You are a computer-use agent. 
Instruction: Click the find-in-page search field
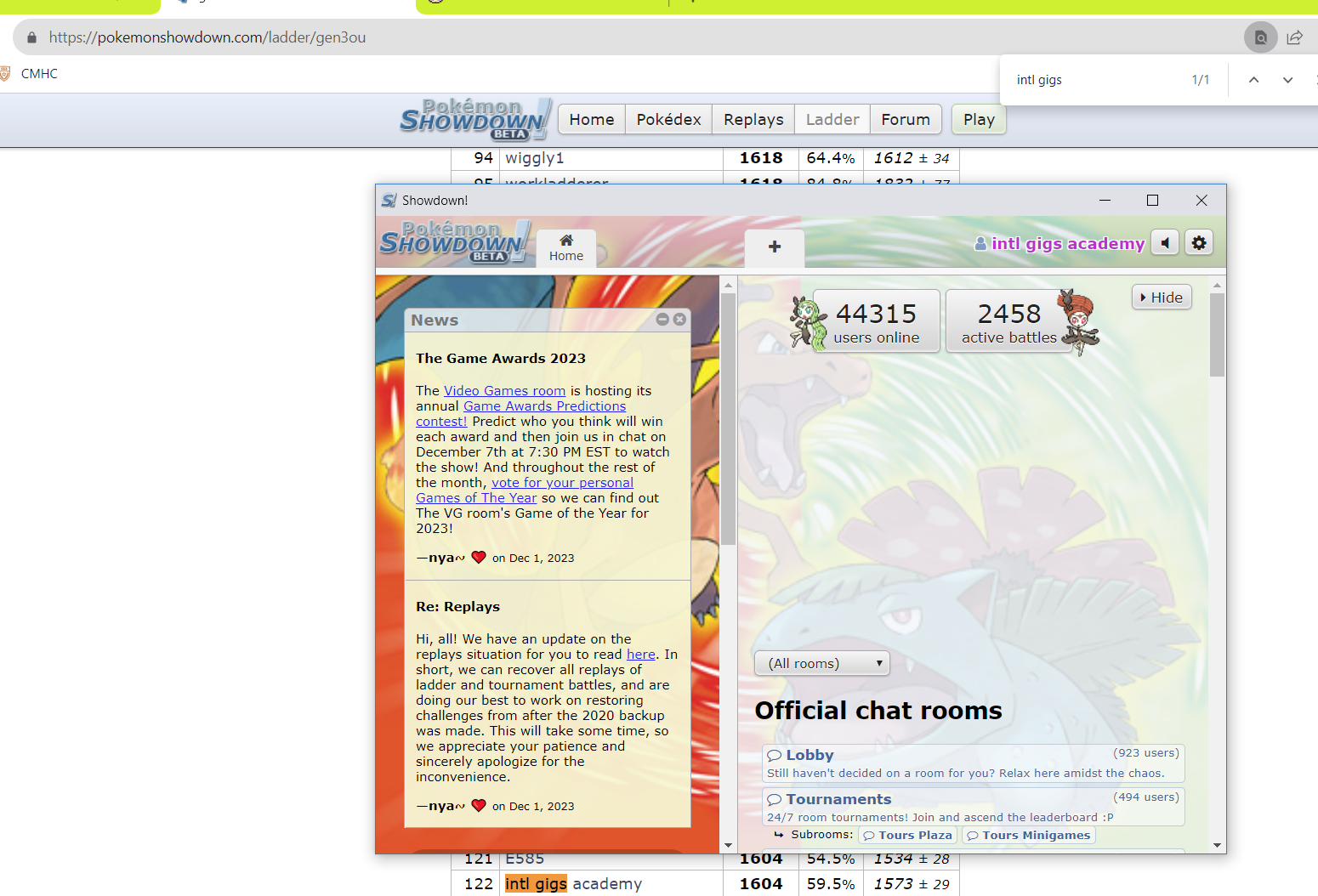[1097, 80]
